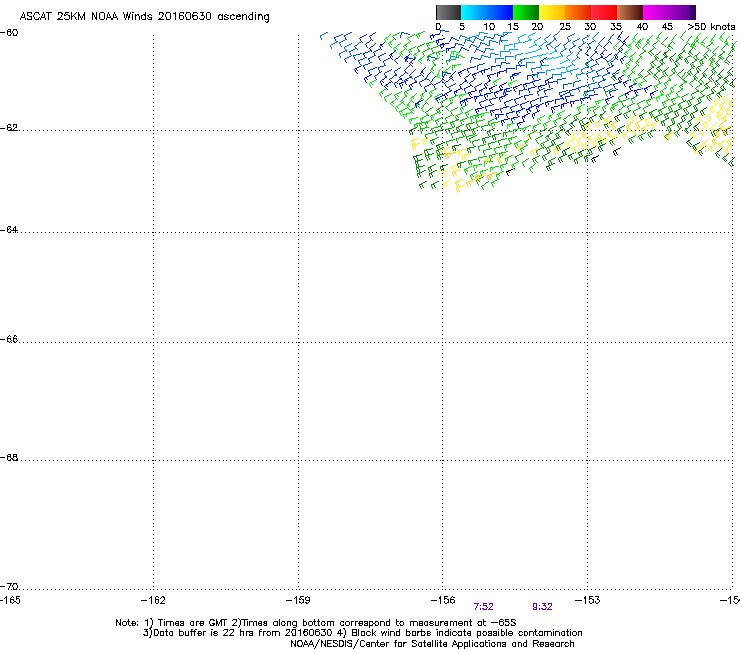The width and height of the screenshot is (740, 650).
Task: Click the -159 longitude axis label
Action: click(x=298, y=600)
